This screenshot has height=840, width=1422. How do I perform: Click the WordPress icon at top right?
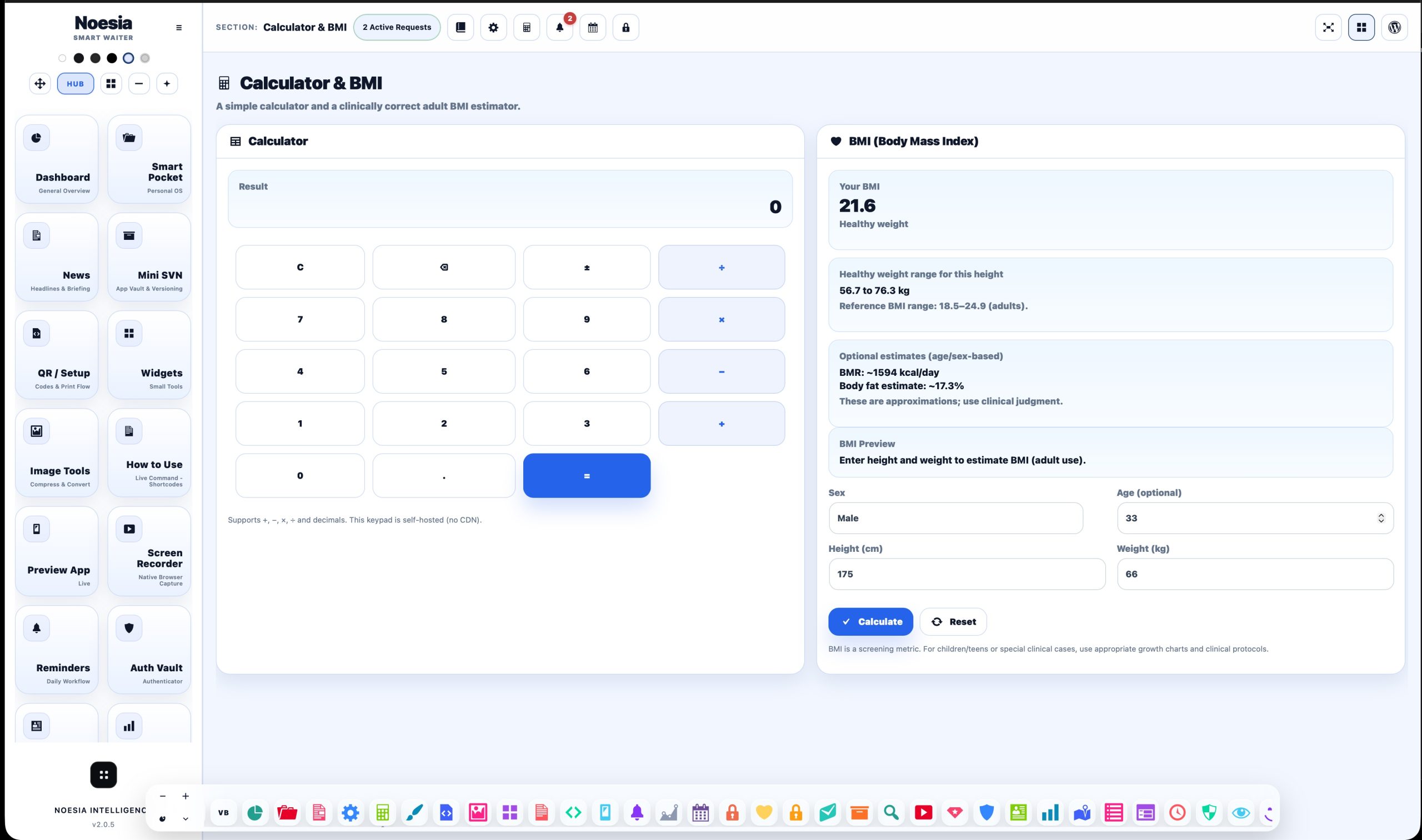point(1394,27)
